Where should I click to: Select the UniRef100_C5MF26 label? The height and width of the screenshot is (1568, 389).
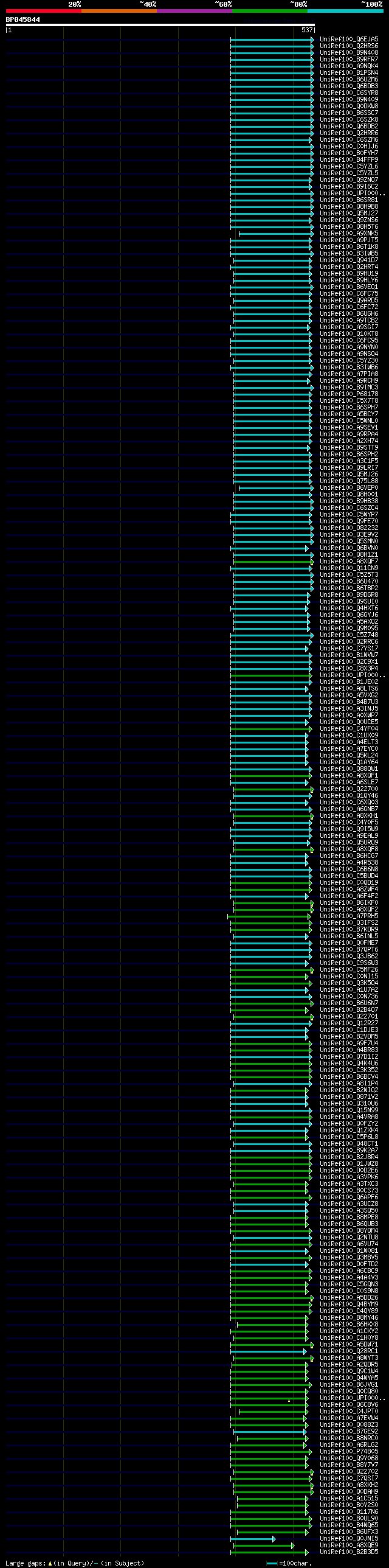[x=349, y=970]
